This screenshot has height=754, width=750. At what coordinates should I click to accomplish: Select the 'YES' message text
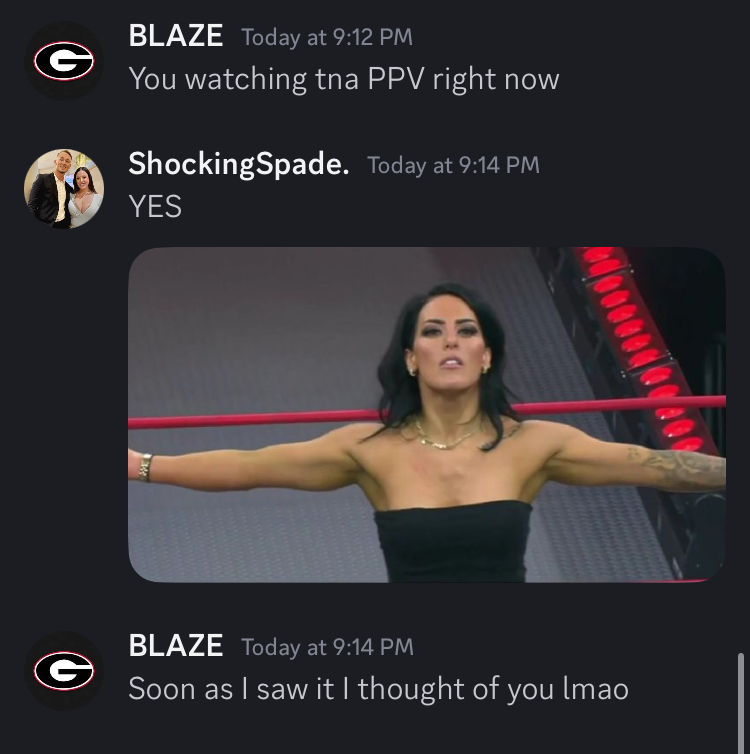(x=155, y=207)
